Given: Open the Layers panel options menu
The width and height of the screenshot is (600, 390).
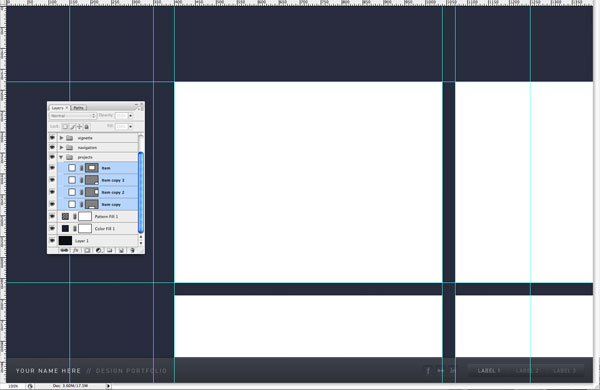Looking at the screenshot, I should click(x=139, y=109).
